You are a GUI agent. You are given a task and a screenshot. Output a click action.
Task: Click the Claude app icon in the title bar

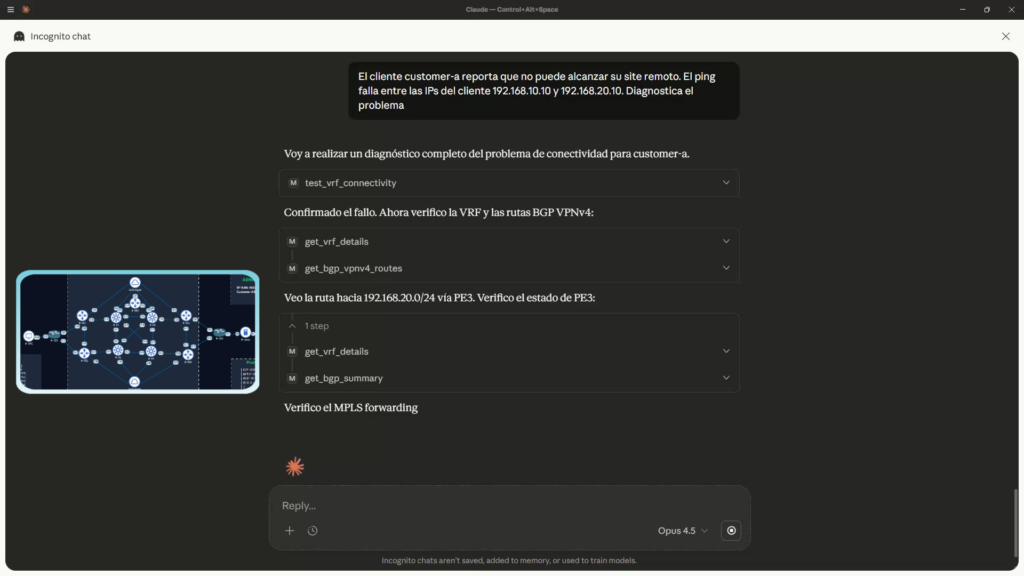pyautogui.click(x=26, y=9)
